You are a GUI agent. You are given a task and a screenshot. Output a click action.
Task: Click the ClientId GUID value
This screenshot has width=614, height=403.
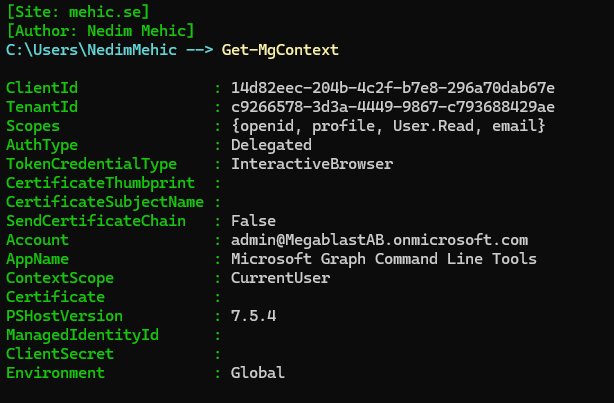392,88
